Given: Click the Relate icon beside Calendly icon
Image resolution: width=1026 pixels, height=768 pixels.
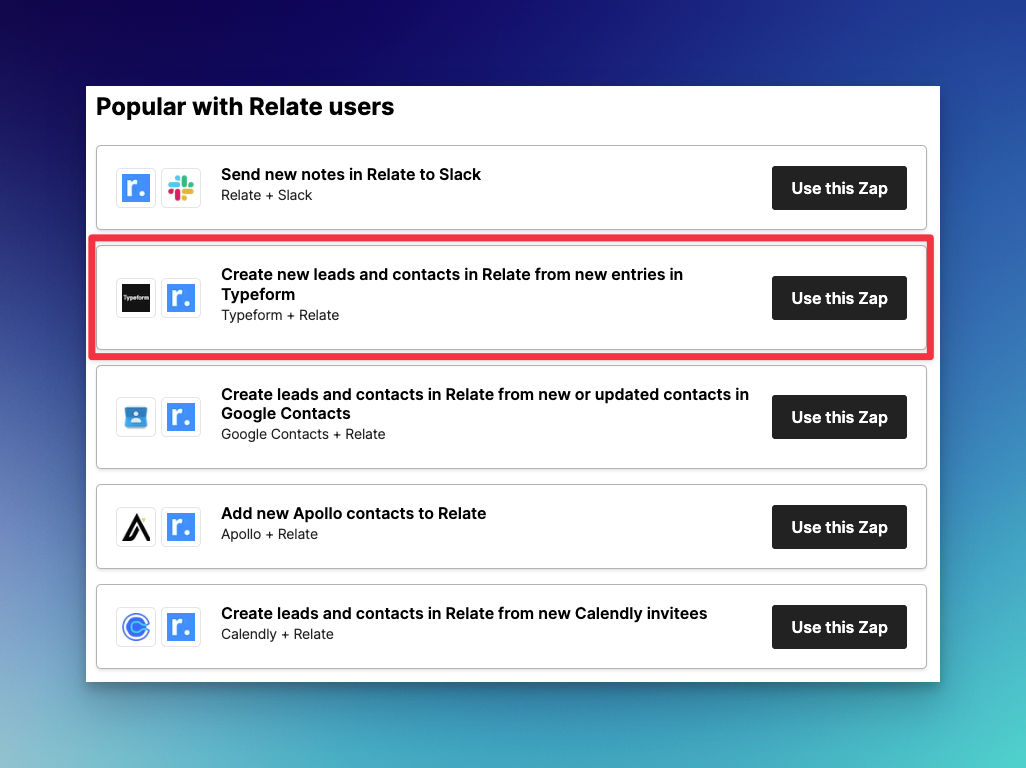Looking at the screenshot, I should (x=181, y=627).
